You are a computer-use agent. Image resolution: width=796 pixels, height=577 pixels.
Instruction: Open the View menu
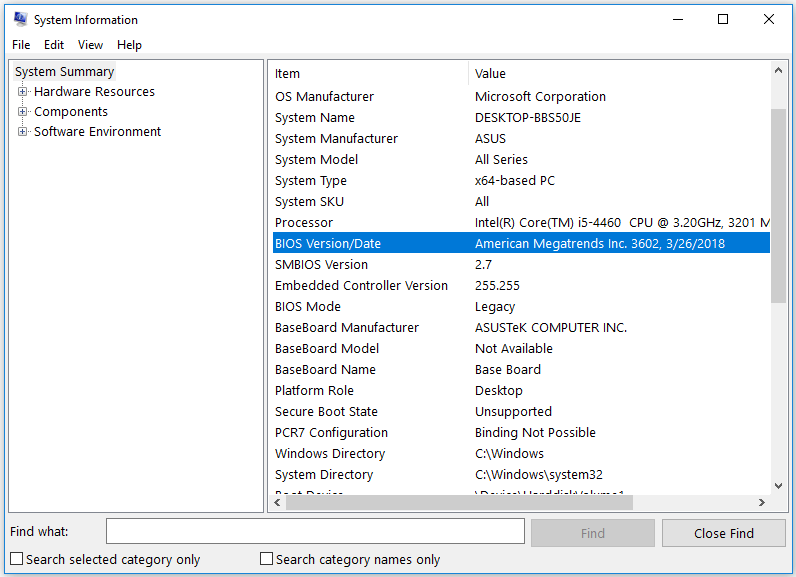(x=90, y=45)
